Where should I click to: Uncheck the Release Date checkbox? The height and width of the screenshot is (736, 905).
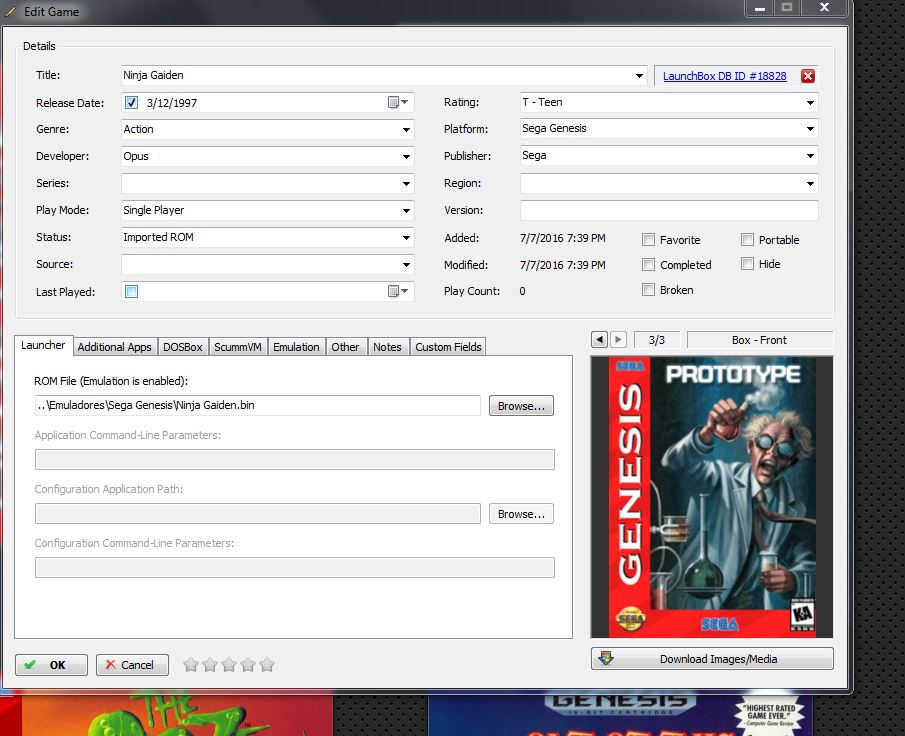(x=132, y=103)
